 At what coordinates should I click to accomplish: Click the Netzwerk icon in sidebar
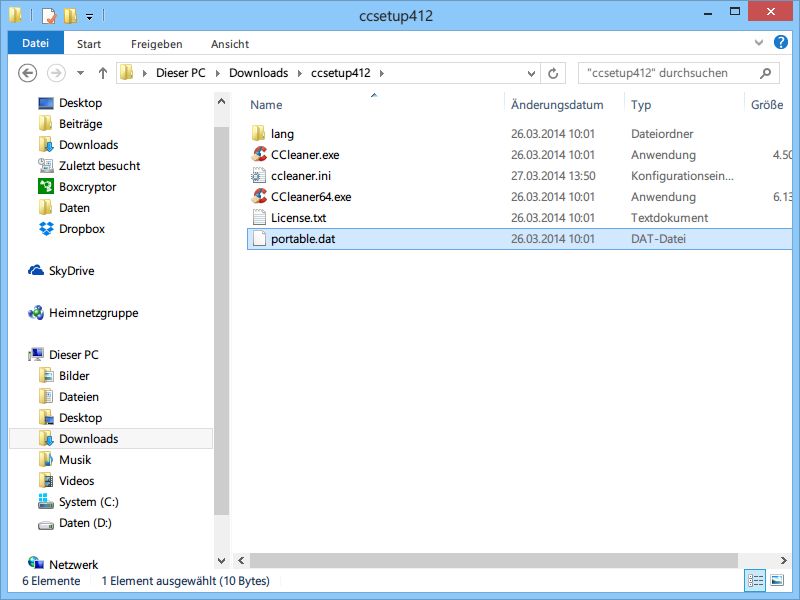(x=36, y=563)
